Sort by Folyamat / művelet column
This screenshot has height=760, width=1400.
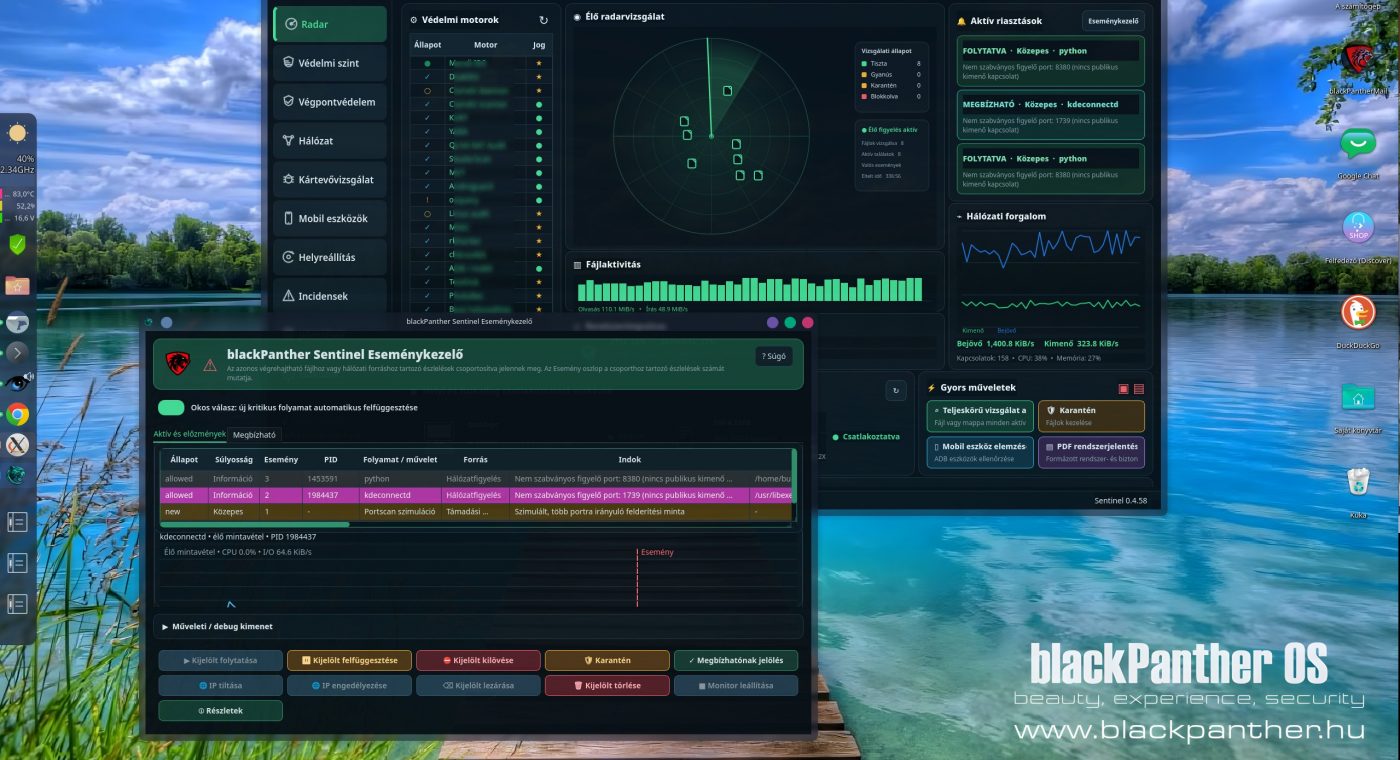[399, 459]
